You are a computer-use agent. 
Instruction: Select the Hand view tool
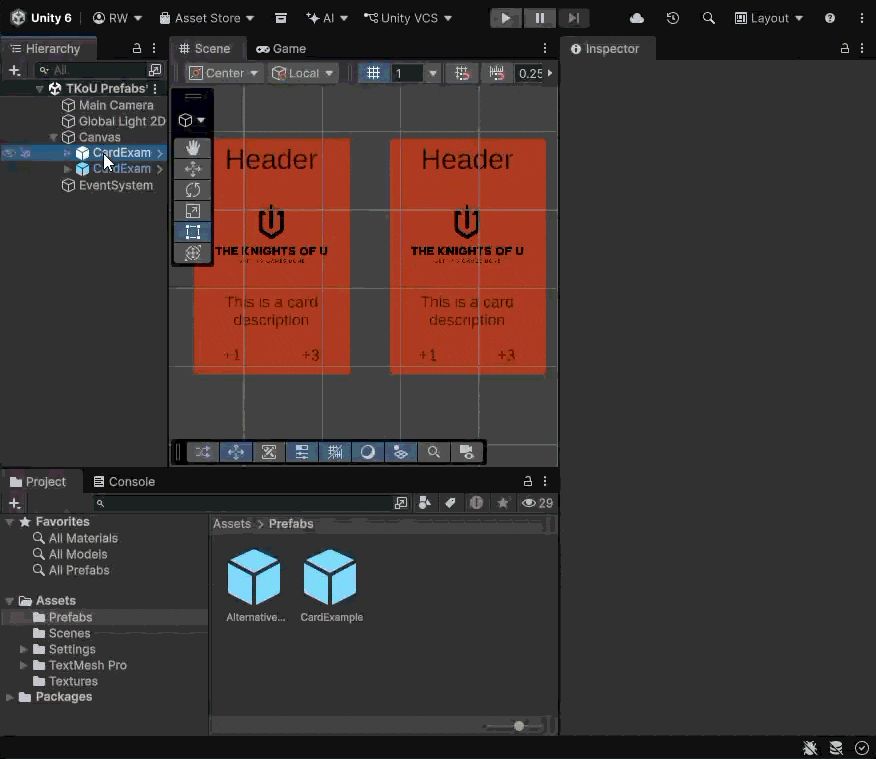tap(193, 148)
